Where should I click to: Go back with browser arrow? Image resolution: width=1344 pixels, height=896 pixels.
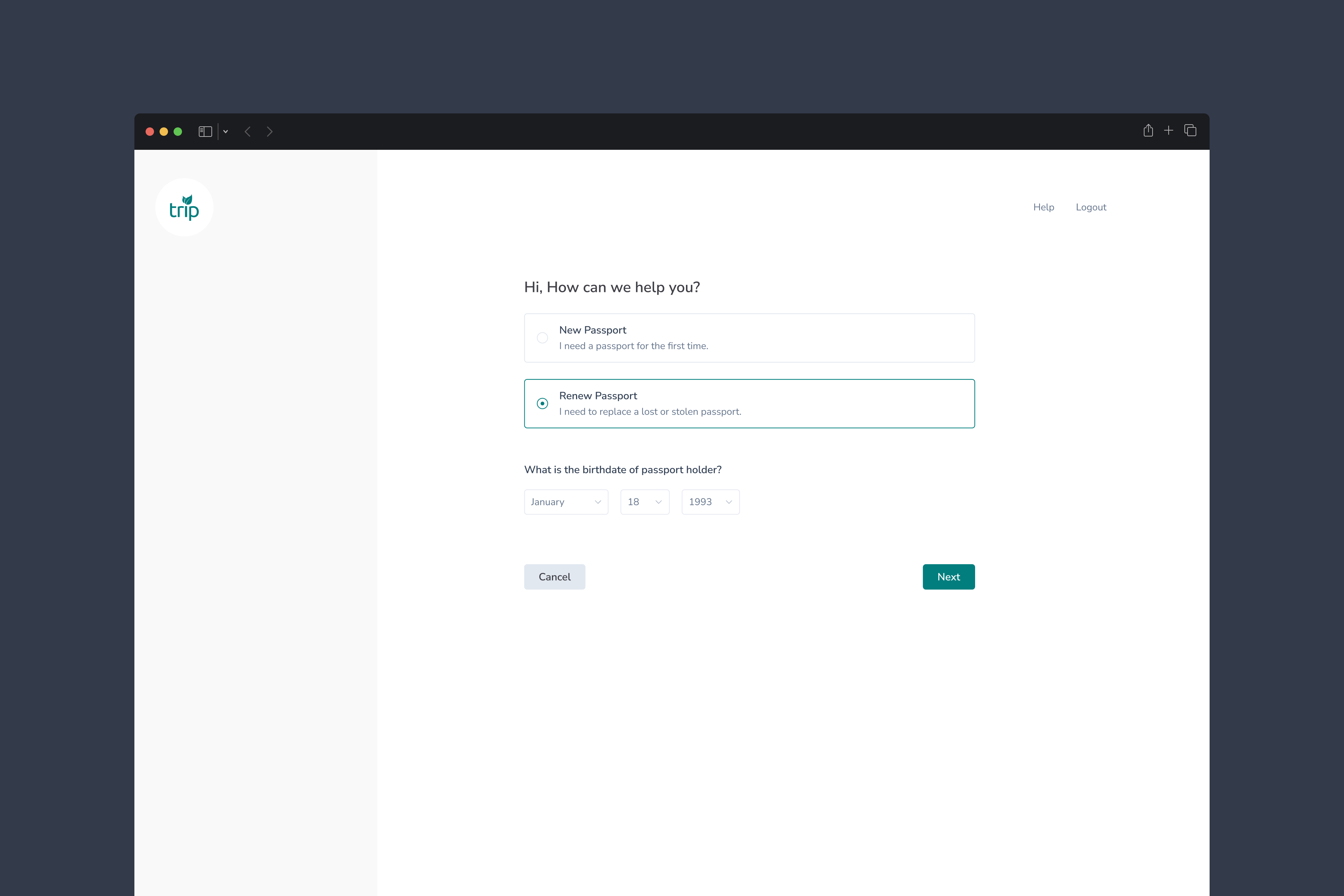pyautogui.click(x=247, y=132)
